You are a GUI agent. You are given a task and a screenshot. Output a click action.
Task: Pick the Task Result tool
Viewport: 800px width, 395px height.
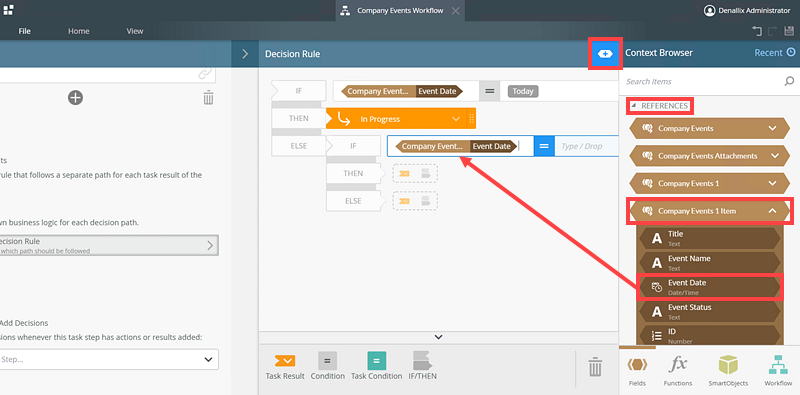click(285, 366)
